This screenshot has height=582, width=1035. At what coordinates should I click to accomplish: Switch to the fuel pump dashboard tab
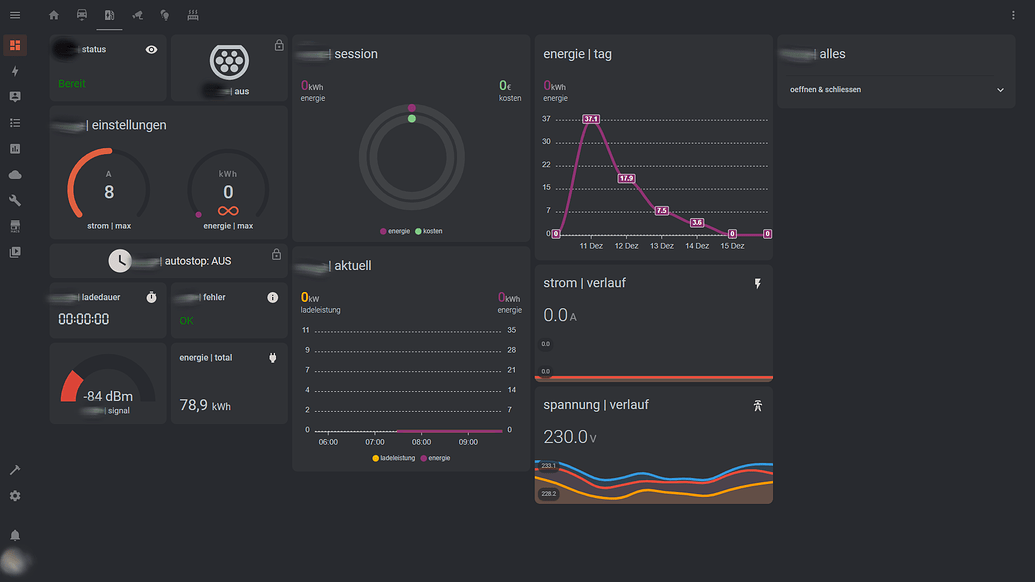pos(109,15)
